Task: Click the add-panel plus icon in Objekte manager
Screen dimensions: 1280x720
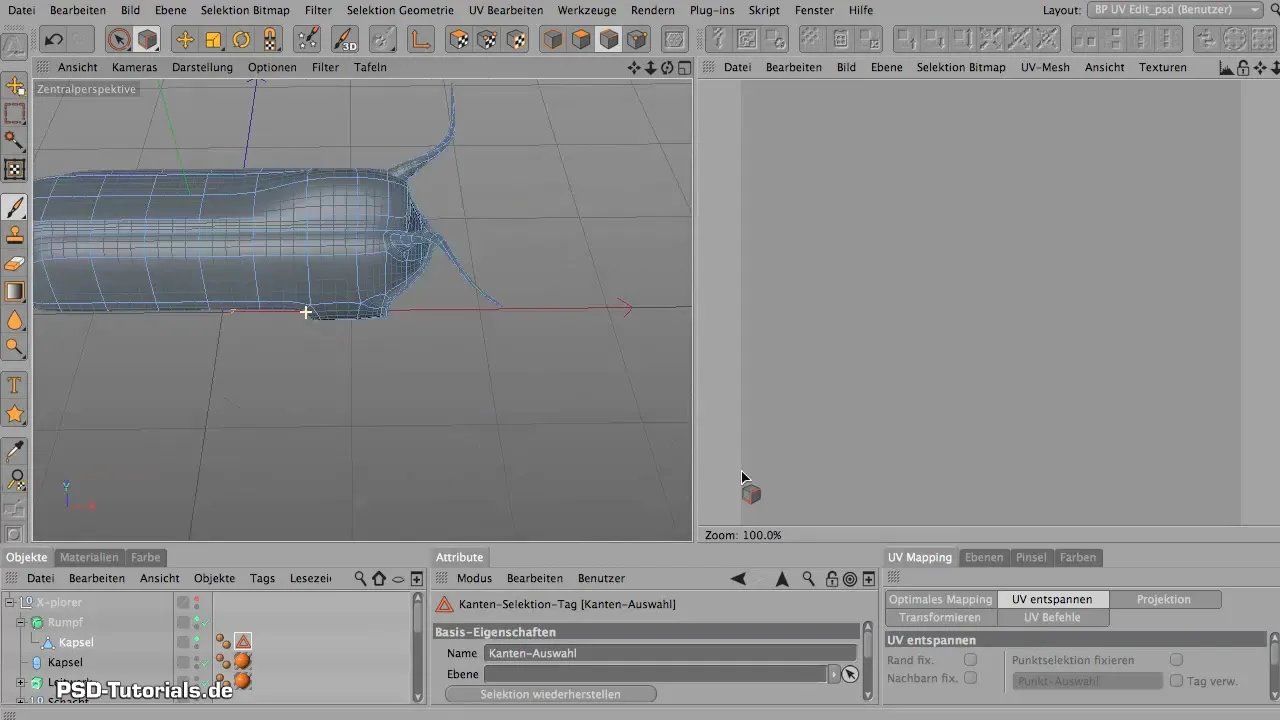Action: tap(417, 578)
